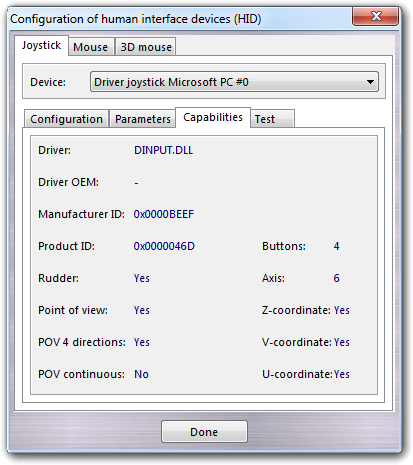
Task: Click the Buttons: label
Action: [x=284, y=246]
